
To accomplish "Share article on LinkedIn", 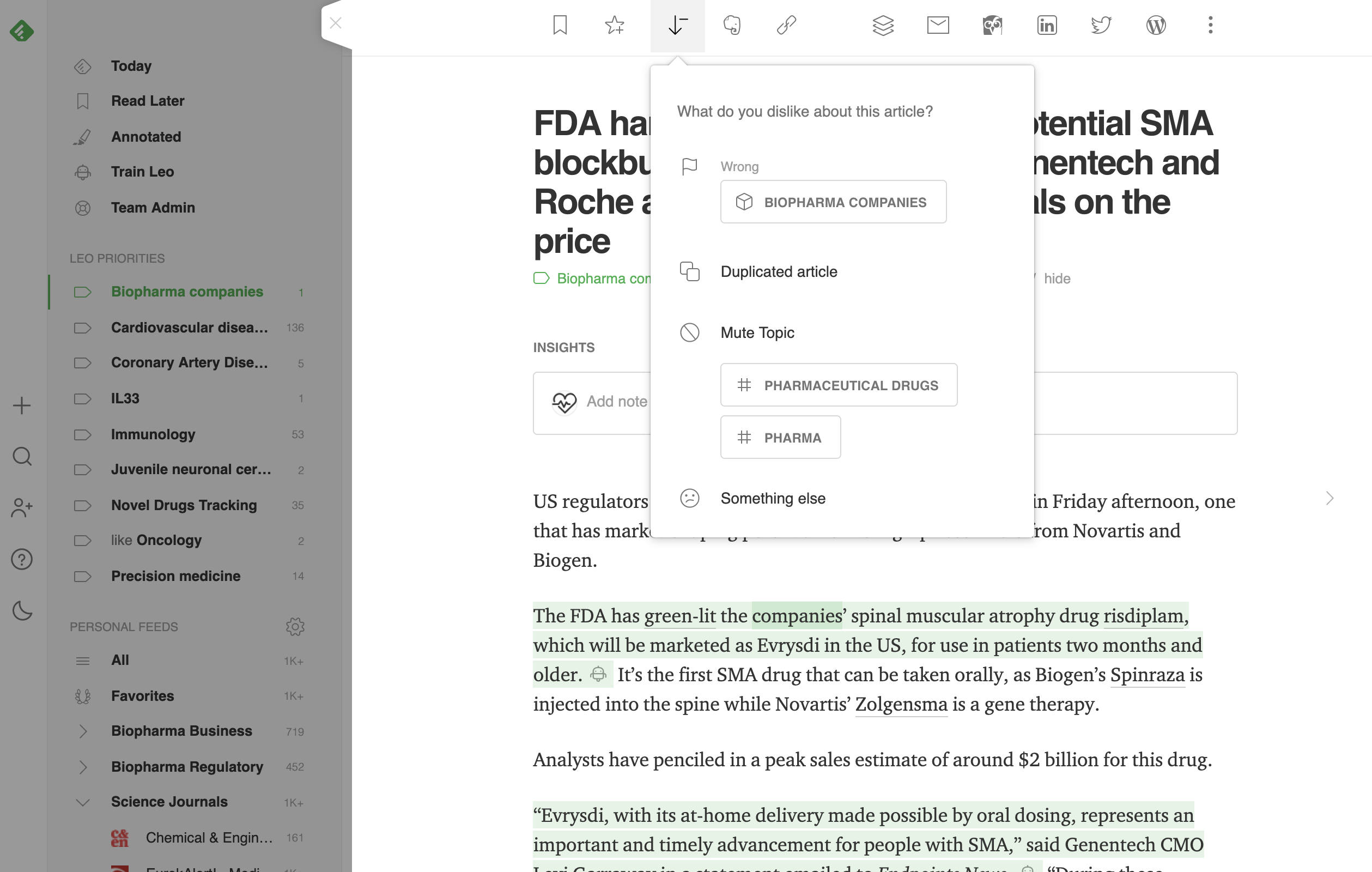I will click(x=1047, y=25).
